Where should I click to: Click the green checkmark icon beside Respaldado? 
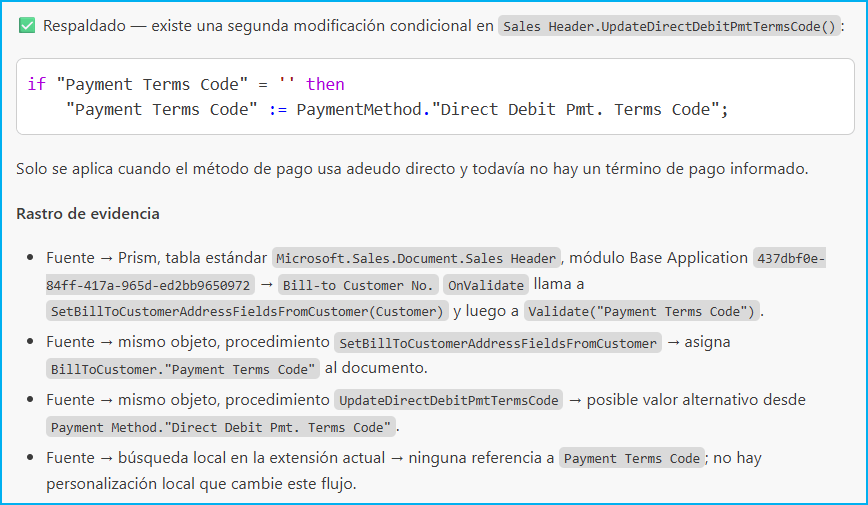pyautogui.click(x=27, y=25)
